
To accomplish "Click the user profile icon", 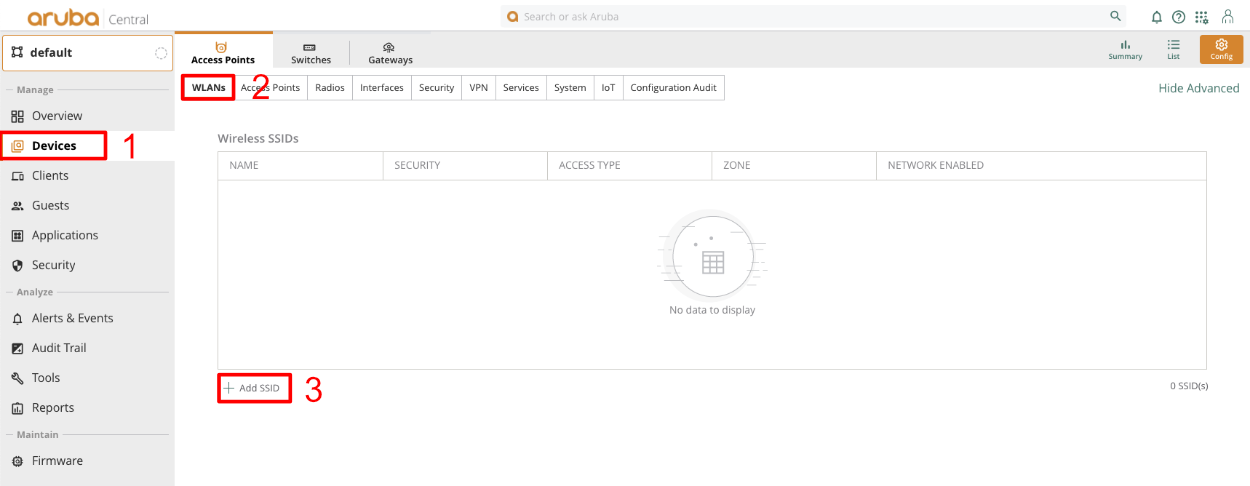I will [x=1227, y=17].
